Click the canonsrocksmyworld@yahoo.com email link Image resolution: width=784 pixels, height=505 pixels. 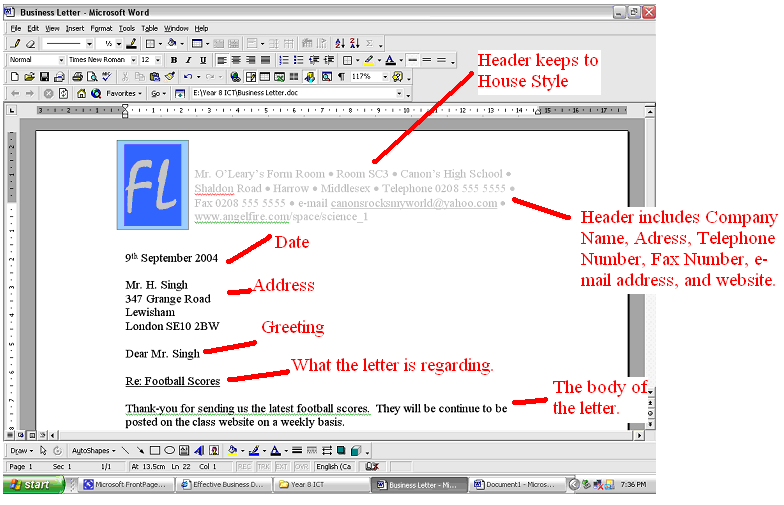coord(414,203)
